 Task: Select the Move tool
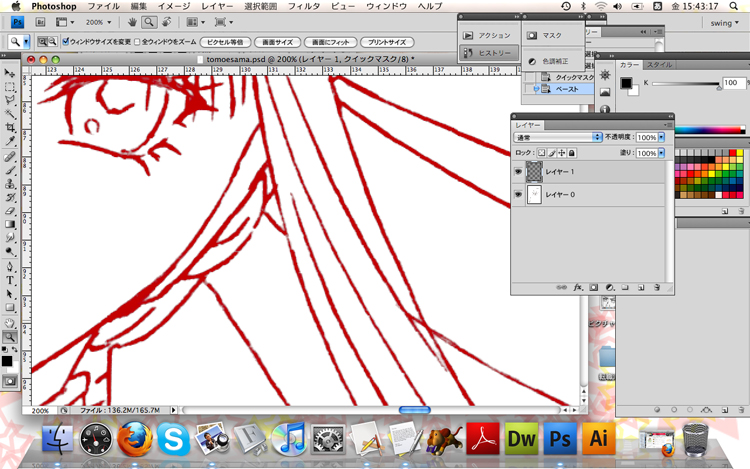coord(10,73)
